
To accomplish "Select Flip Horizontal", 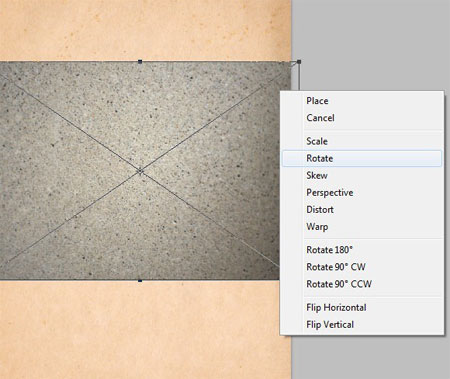I will (x=362, y=307).
